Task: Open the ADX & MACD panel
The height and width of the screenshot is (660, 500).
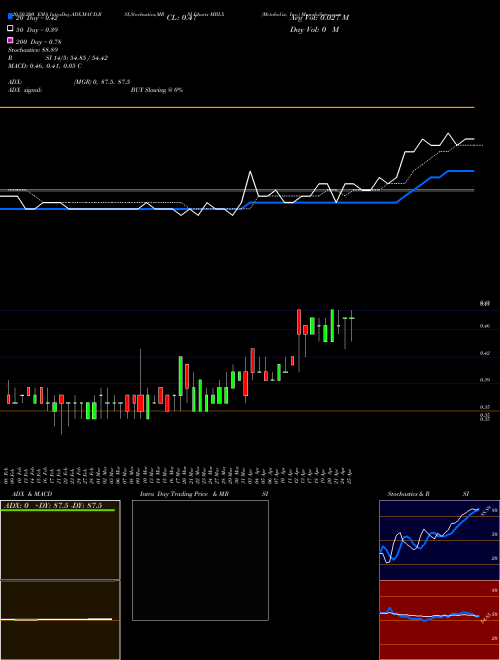Action: [60, 580]
